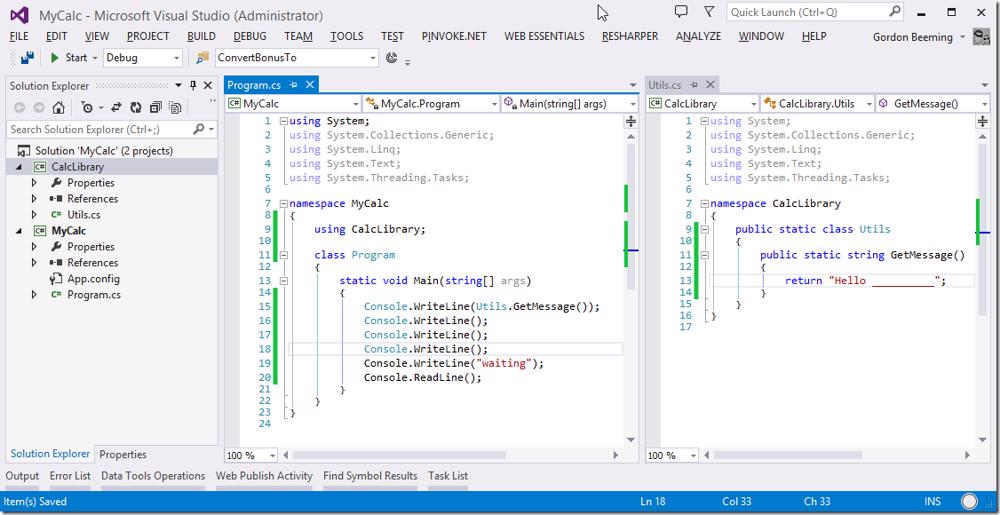Click the Refresh icon in Solution Explorer

136,108
